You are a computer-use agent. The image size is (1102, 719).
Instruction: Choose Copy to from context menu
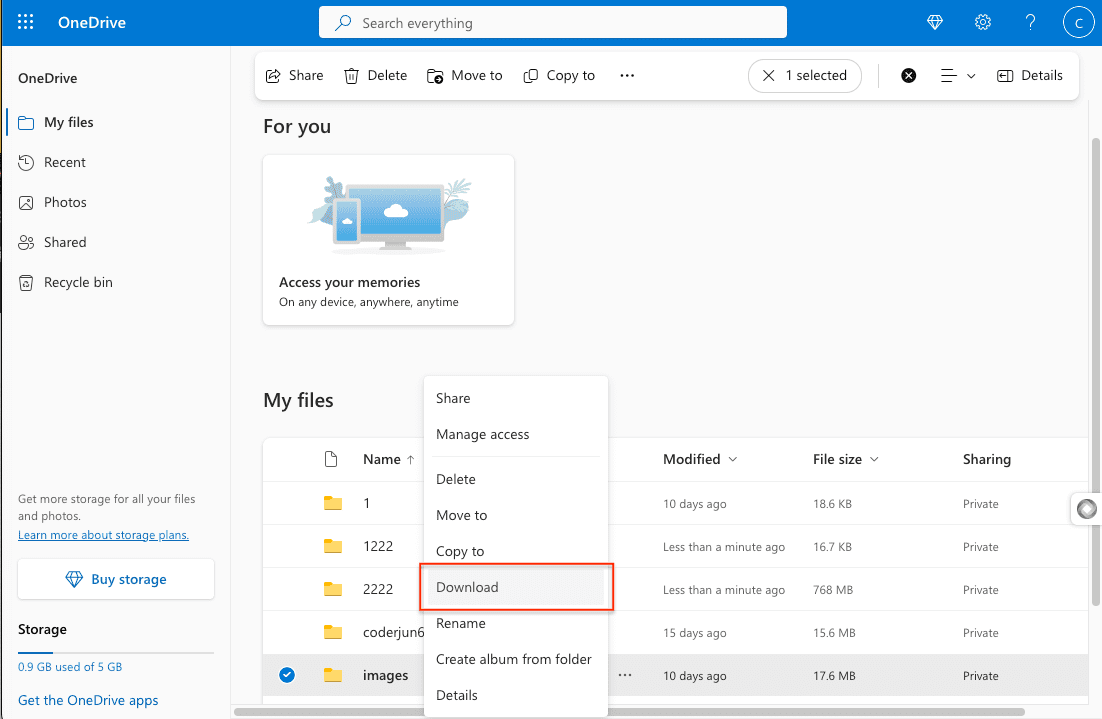tap(516, 551)
